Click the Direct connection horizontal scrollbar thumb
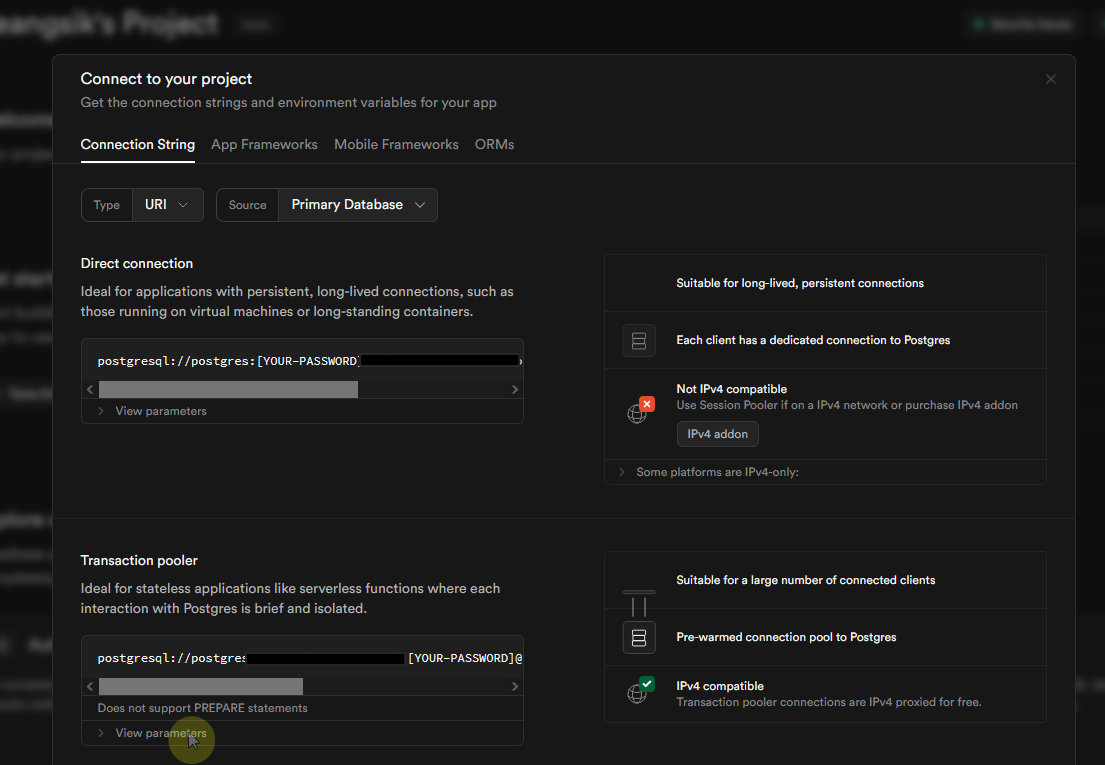The image size is (1105, 765). click(228, 390)
